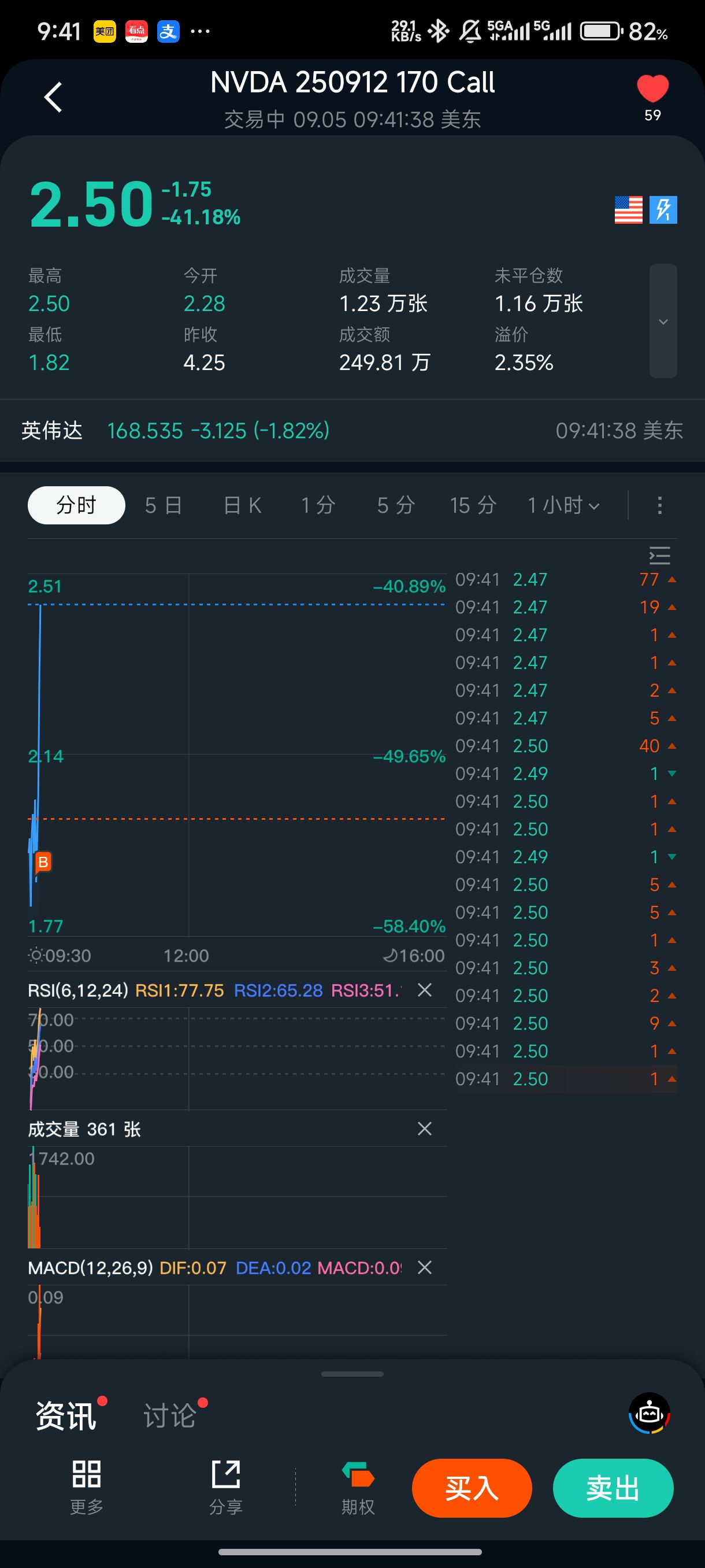This screenshot has height=1568, width=705.
Task: Open the 更多 grid menu
Action: tap(86, 1487)
